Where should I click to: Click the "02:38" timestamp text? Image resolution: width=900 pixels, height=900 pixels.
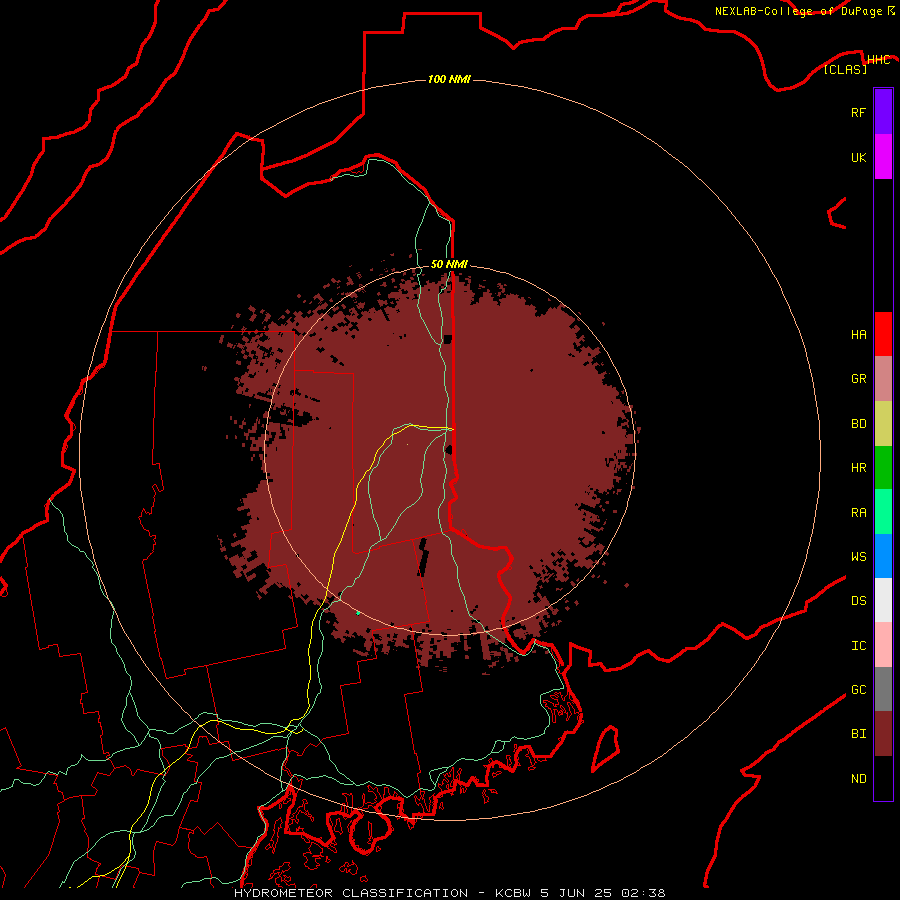pos(643,893)
